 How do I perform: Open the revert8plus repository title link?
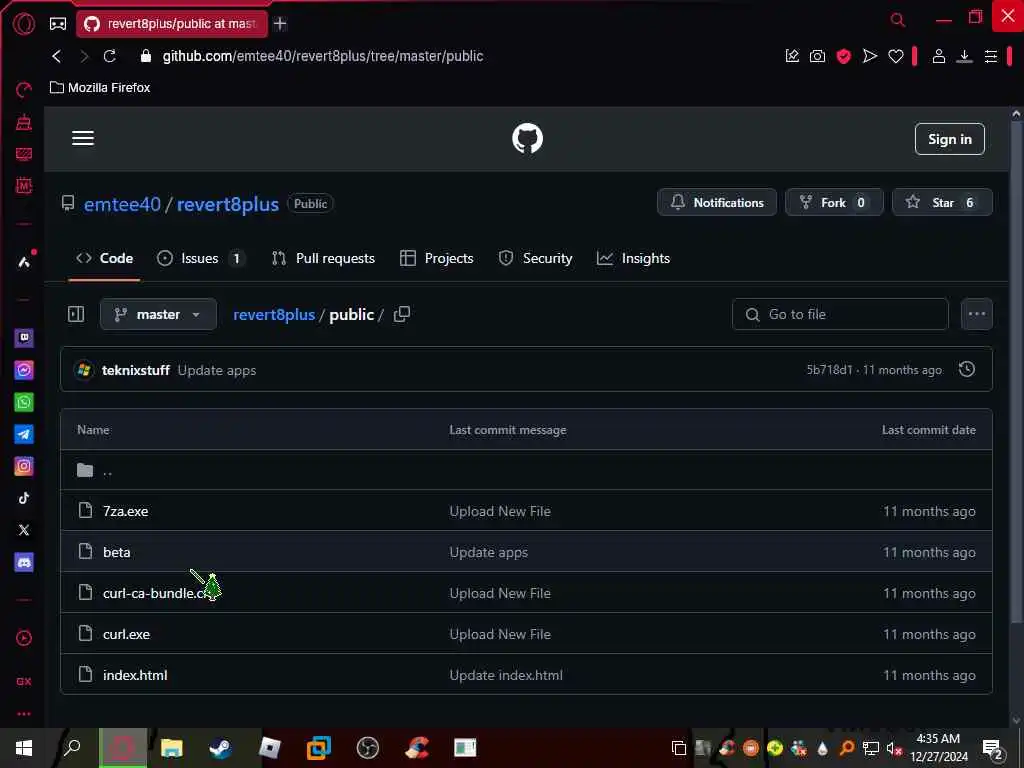[x=228, y=204]
